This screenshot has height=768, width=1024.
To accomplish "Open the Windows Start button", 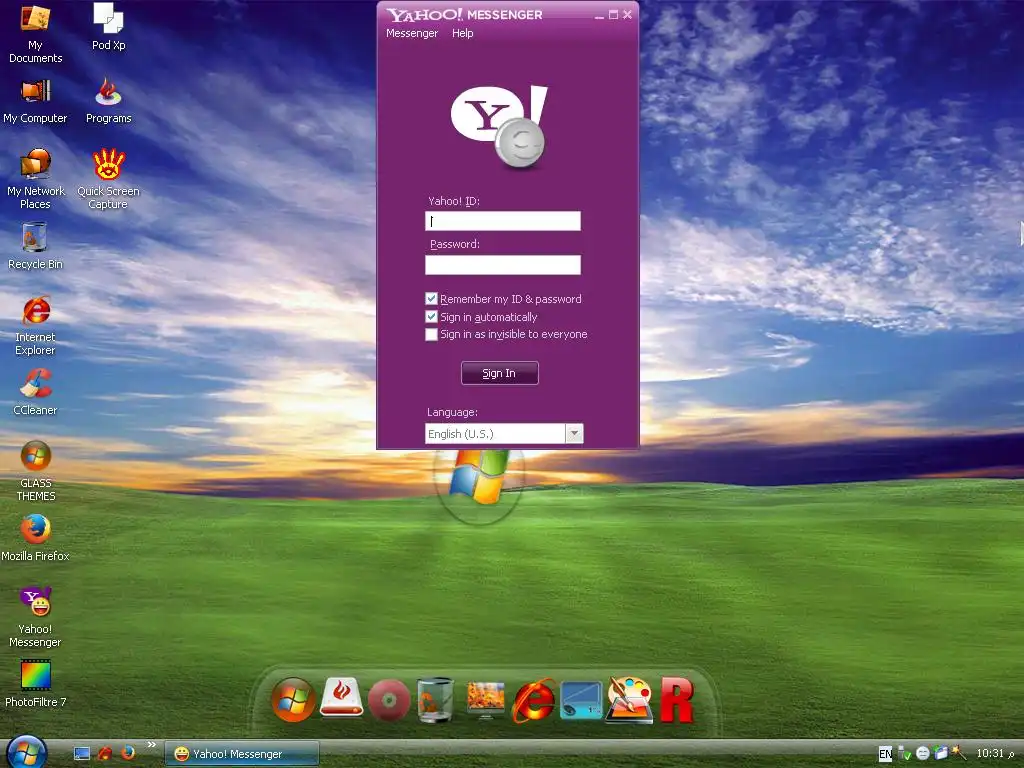I will click(27, 752).
